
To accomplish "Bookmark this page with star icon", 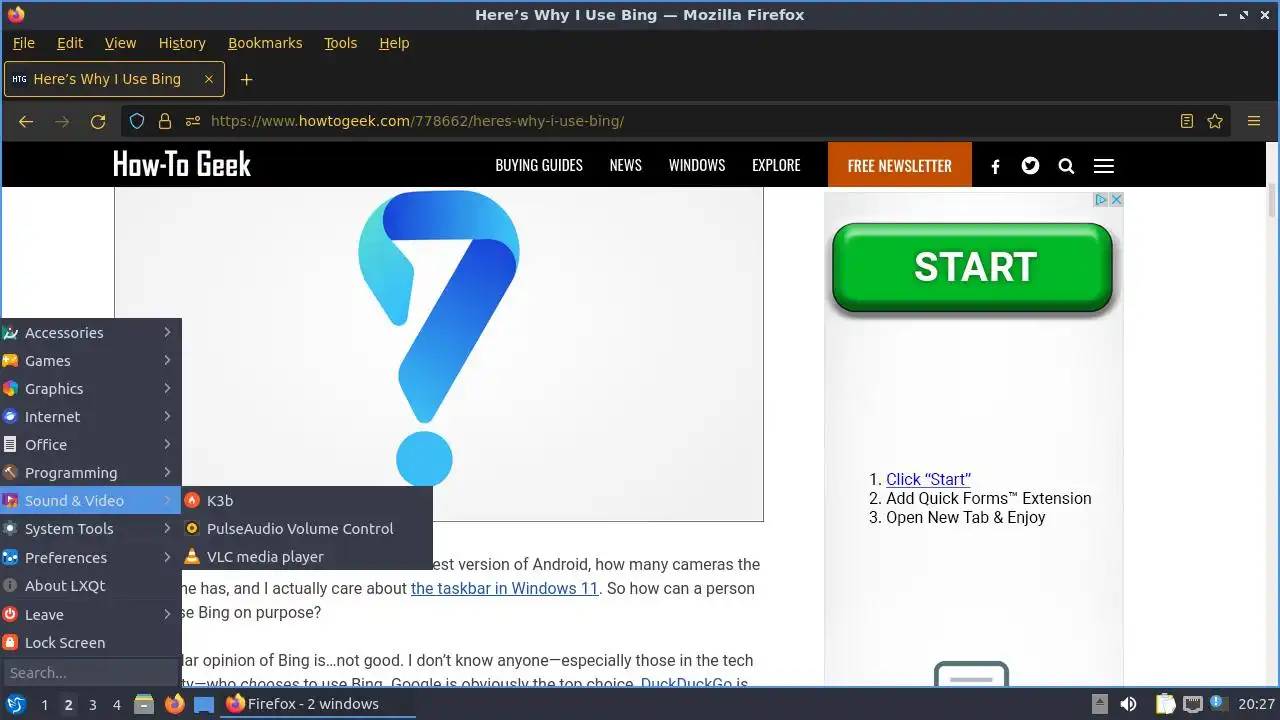I will tap(1215, 121).
